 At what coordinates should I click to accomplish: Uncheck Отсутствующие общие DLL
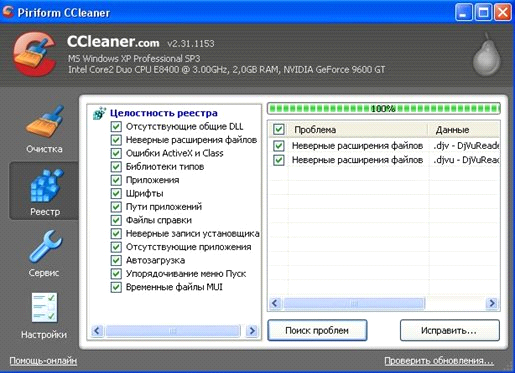point(116,127)
